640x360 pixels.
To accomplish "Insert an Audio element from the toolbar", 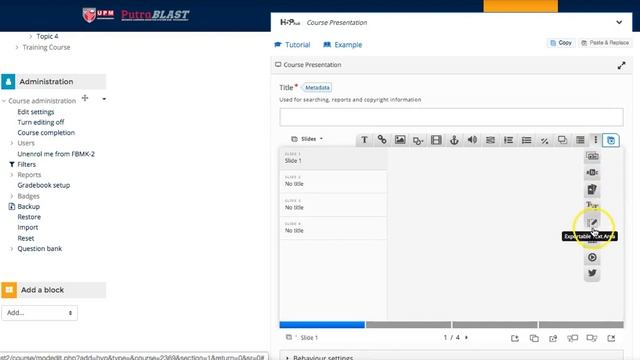I will (472, 140).
